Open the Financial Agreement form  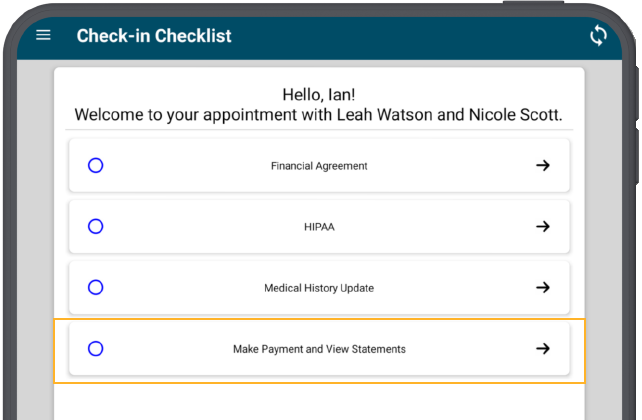click(319, 165)
